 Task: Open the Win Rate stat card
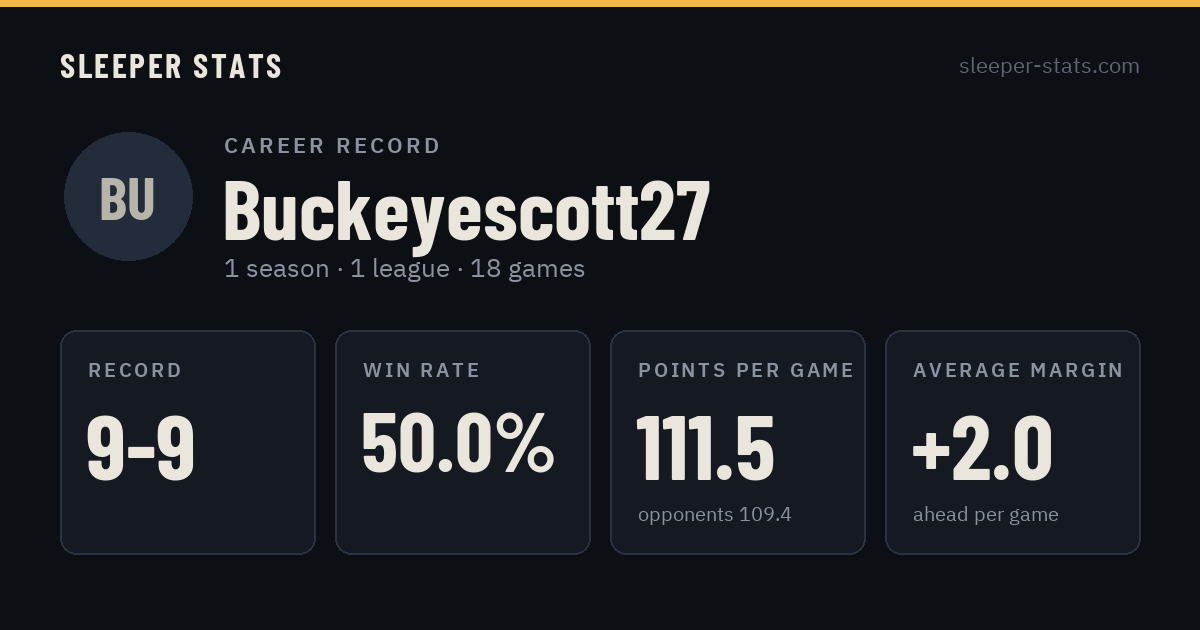(x=463, y=442)
